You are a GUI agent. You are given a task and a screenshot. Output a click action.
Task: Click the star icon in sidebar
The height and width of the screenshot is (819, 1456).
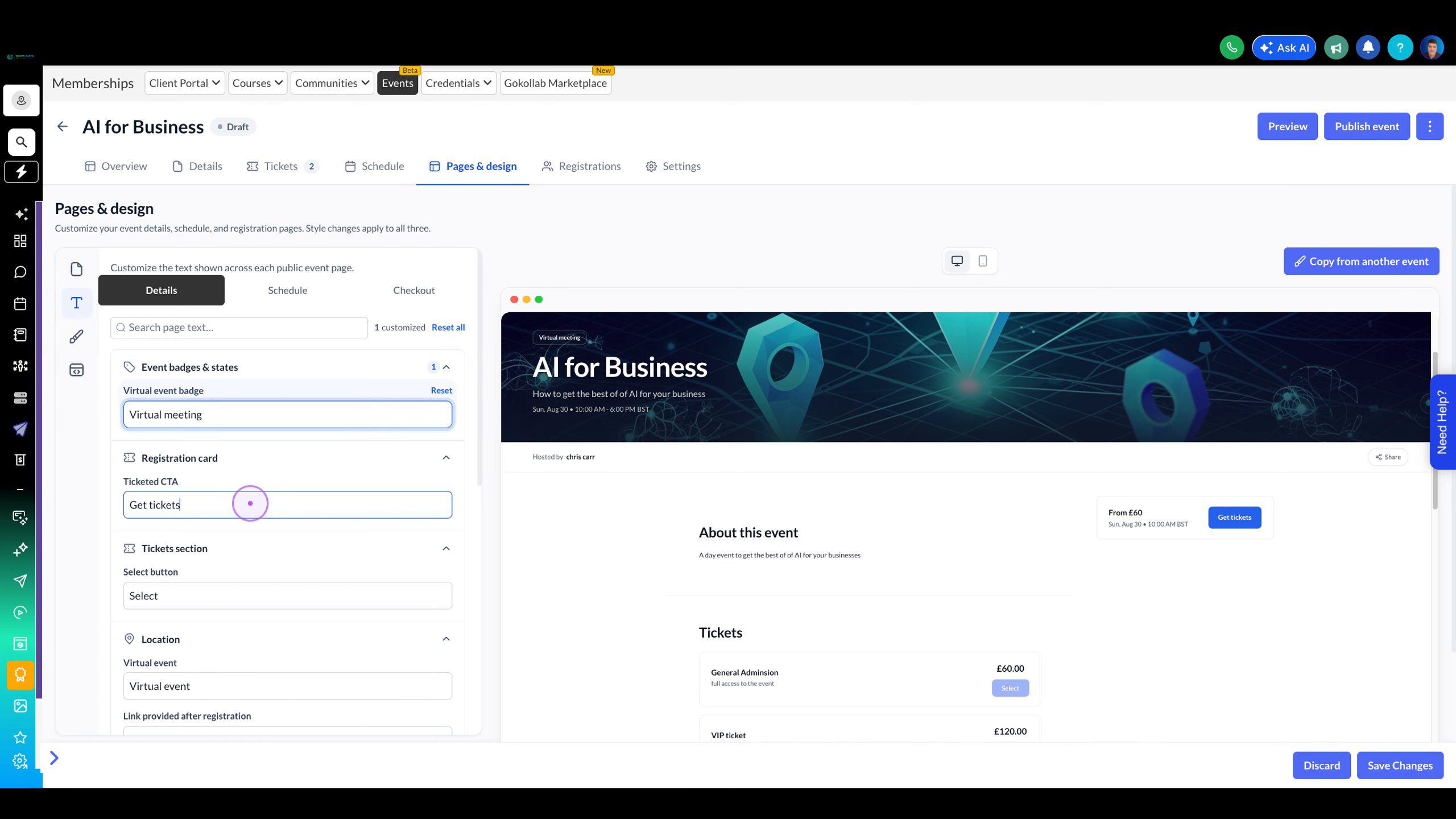coord(20,738)
